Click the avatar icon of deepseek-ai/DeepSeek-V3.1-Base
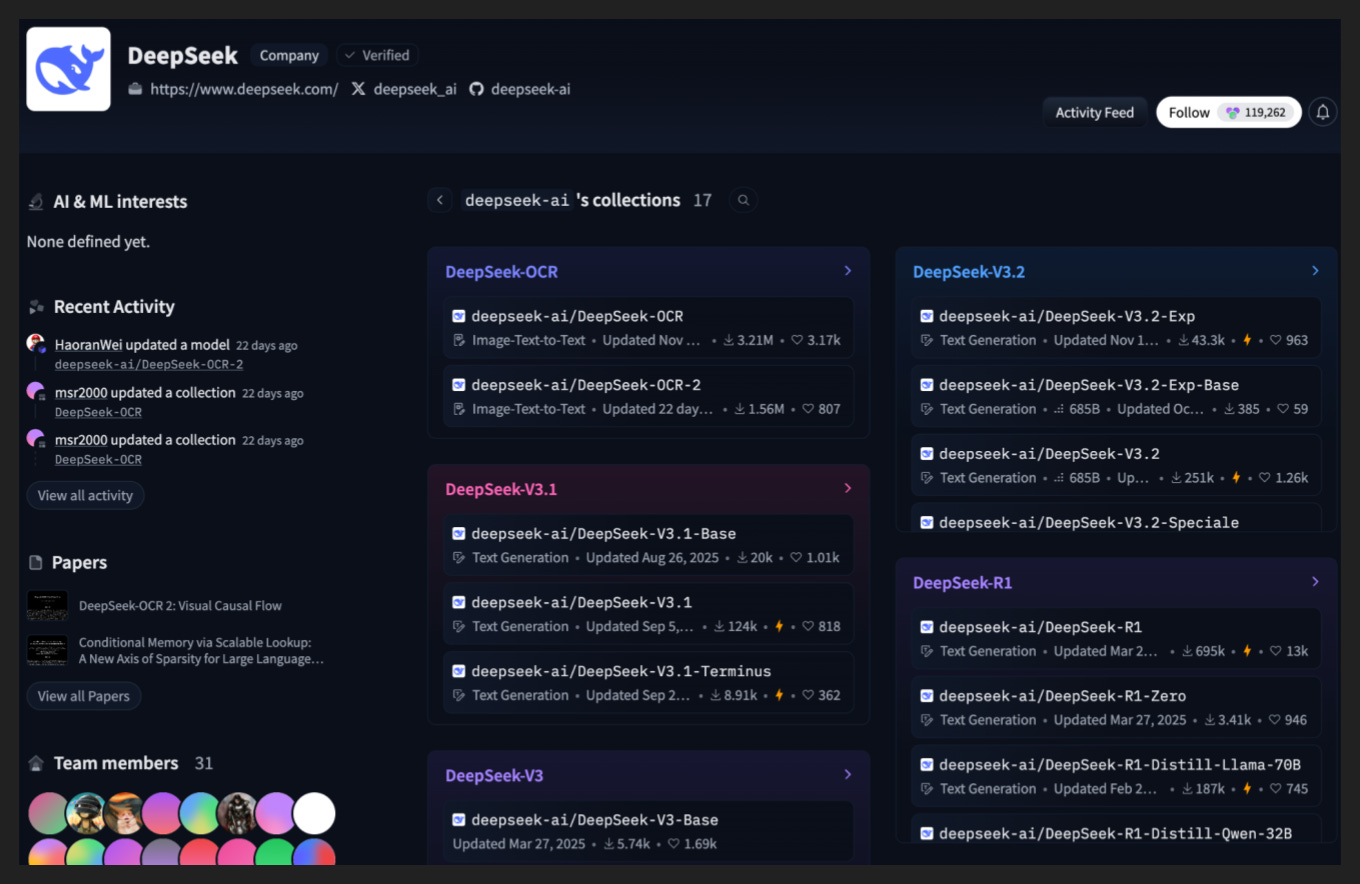 coord(459,534)
